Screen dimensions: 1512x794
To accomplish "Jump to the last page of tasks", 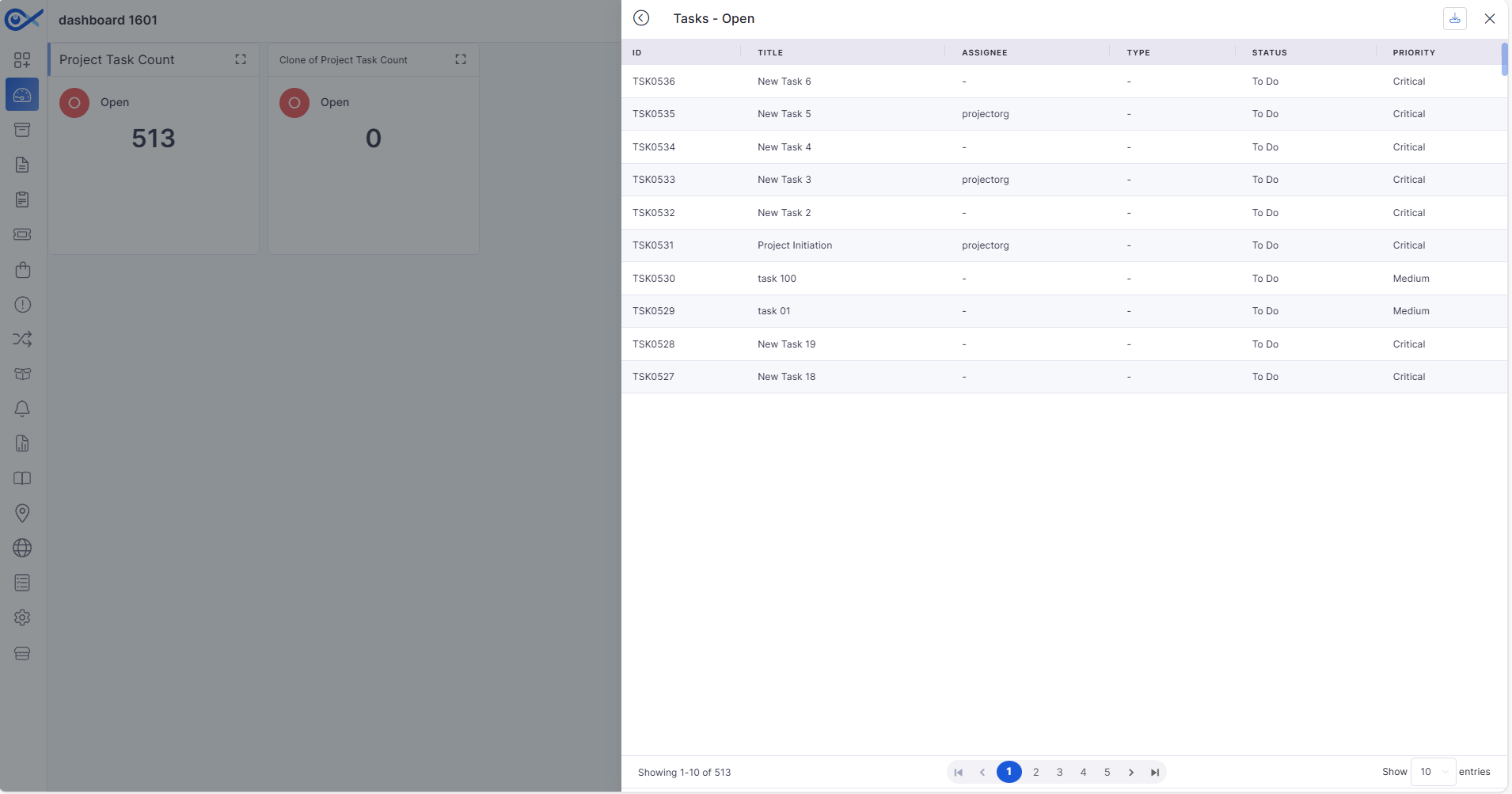I will tap(1155, 773).
